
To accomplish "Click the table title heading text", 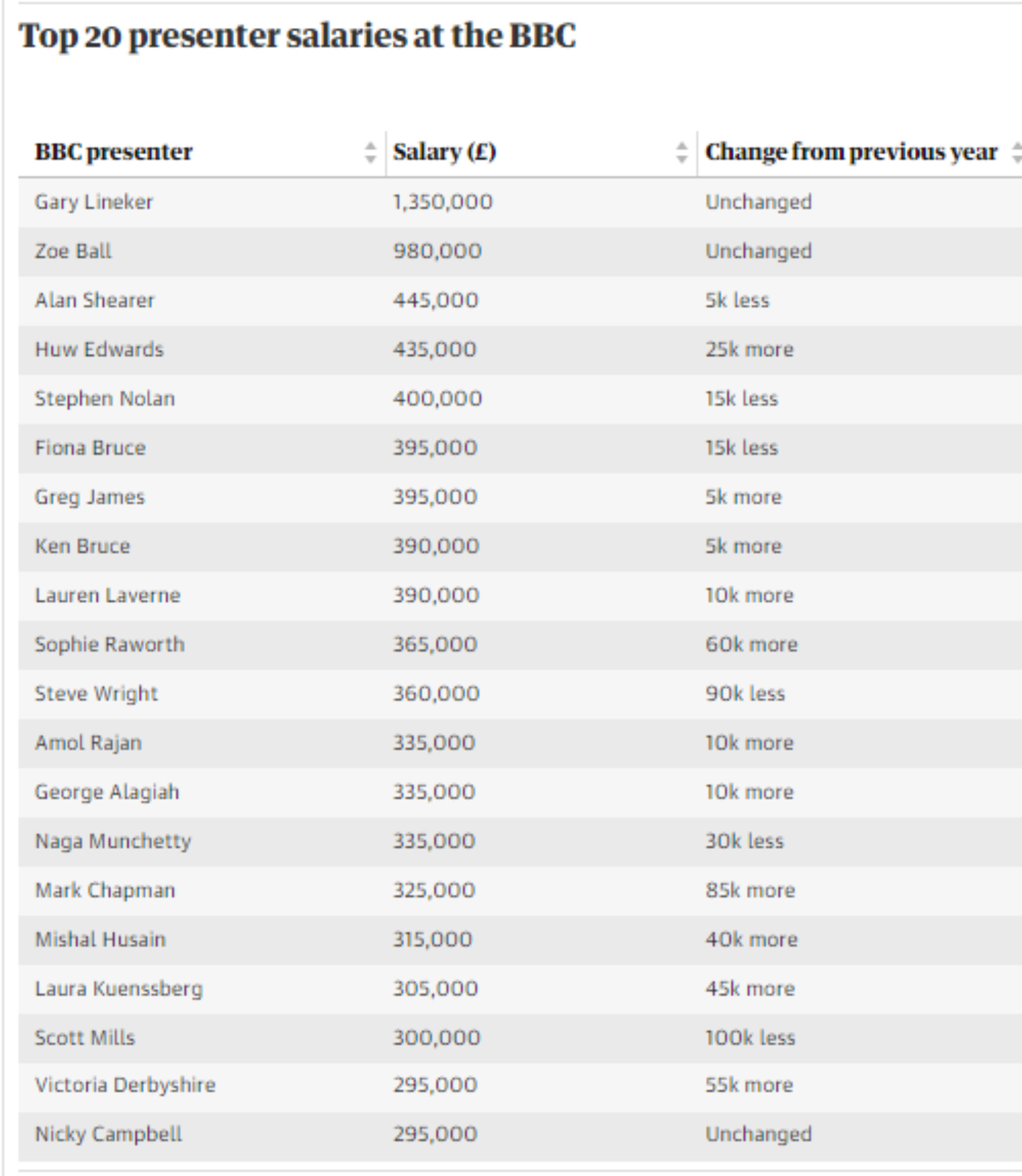I will pyautogui.click(x=298, y=36).
